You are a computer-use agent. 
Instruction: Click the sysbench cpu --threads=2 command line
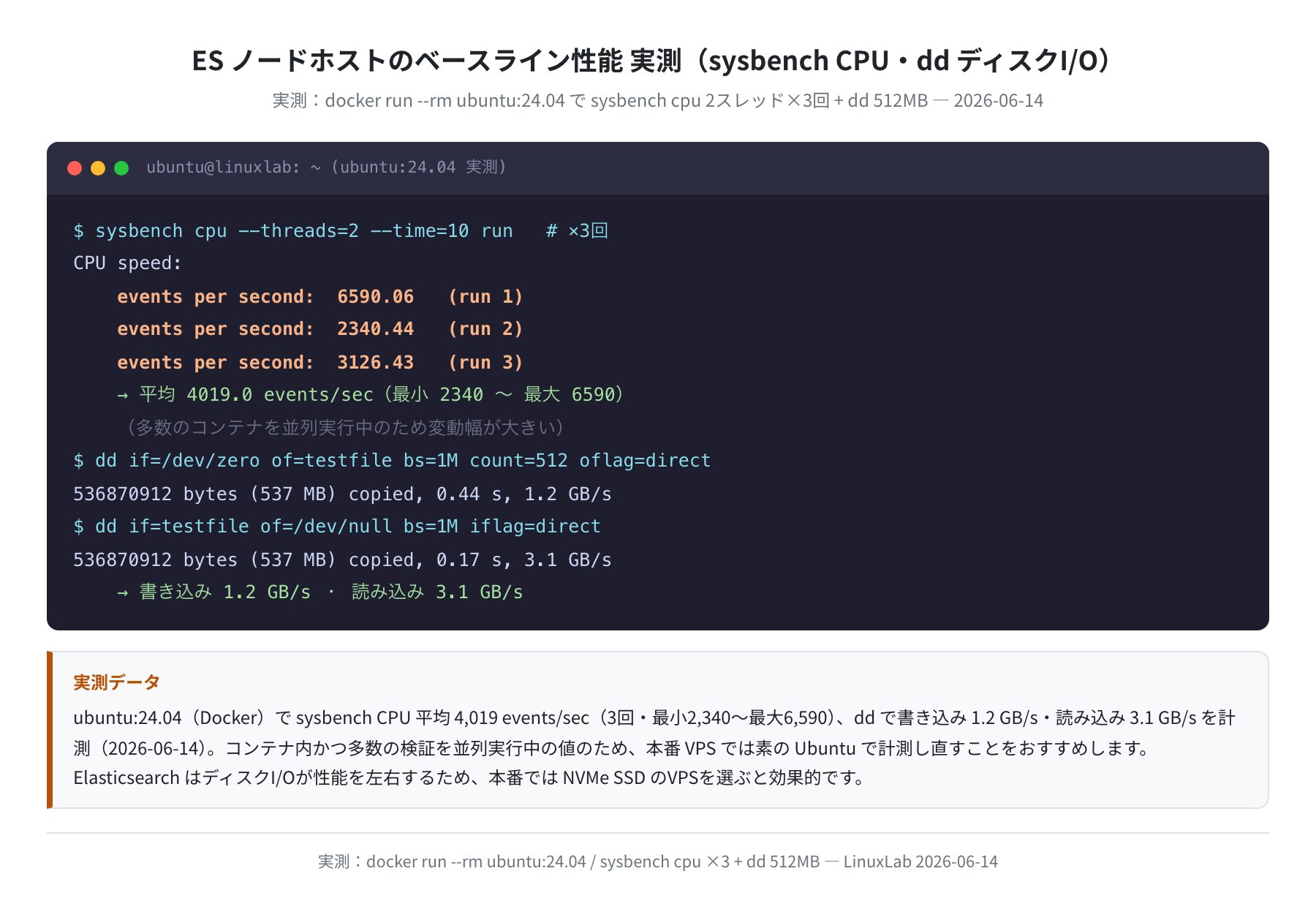pos(341,231)
